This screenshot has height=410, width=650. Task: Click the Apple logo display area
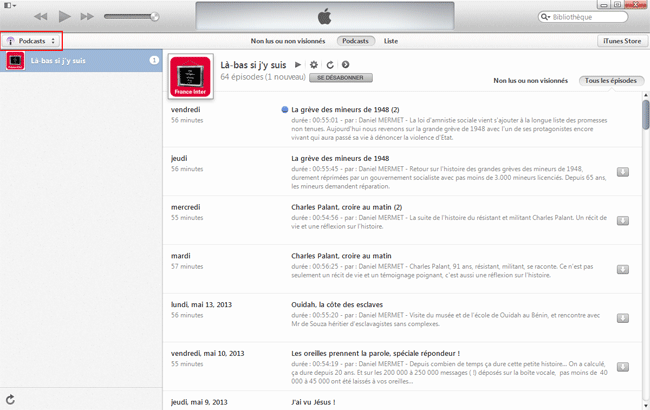click(x=325, y=17)
